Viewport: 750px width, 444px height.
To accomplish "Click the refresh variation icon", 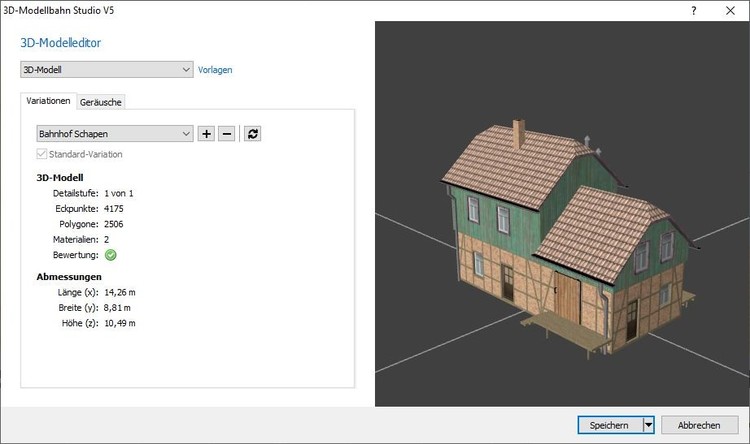I will coord(253,134).
